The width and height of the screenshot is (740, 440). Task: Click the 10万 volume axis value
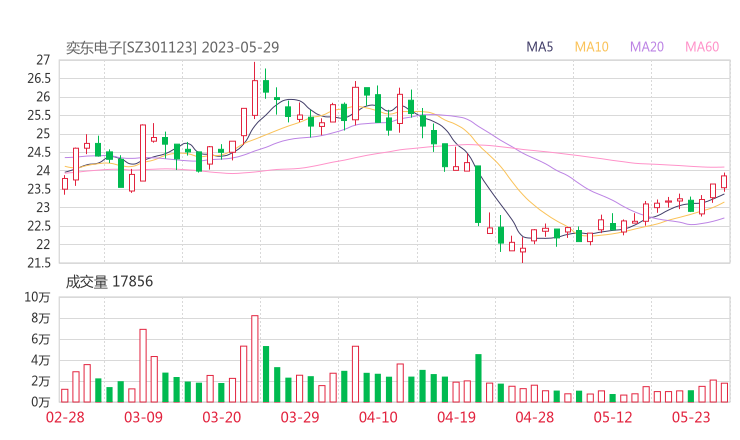coord(37,297)
